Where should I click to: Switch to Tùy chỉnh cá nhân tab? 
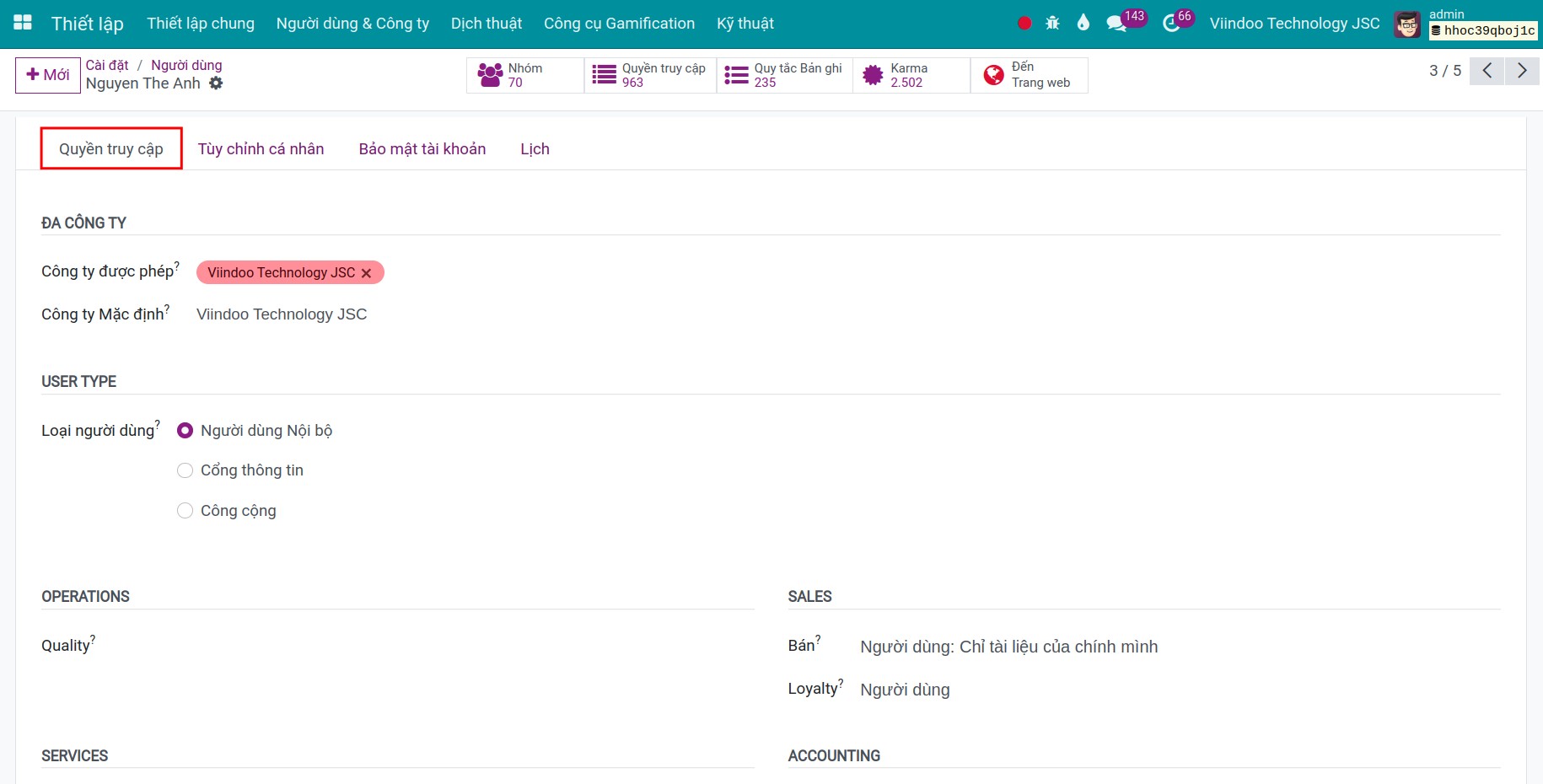pos(261,149)
